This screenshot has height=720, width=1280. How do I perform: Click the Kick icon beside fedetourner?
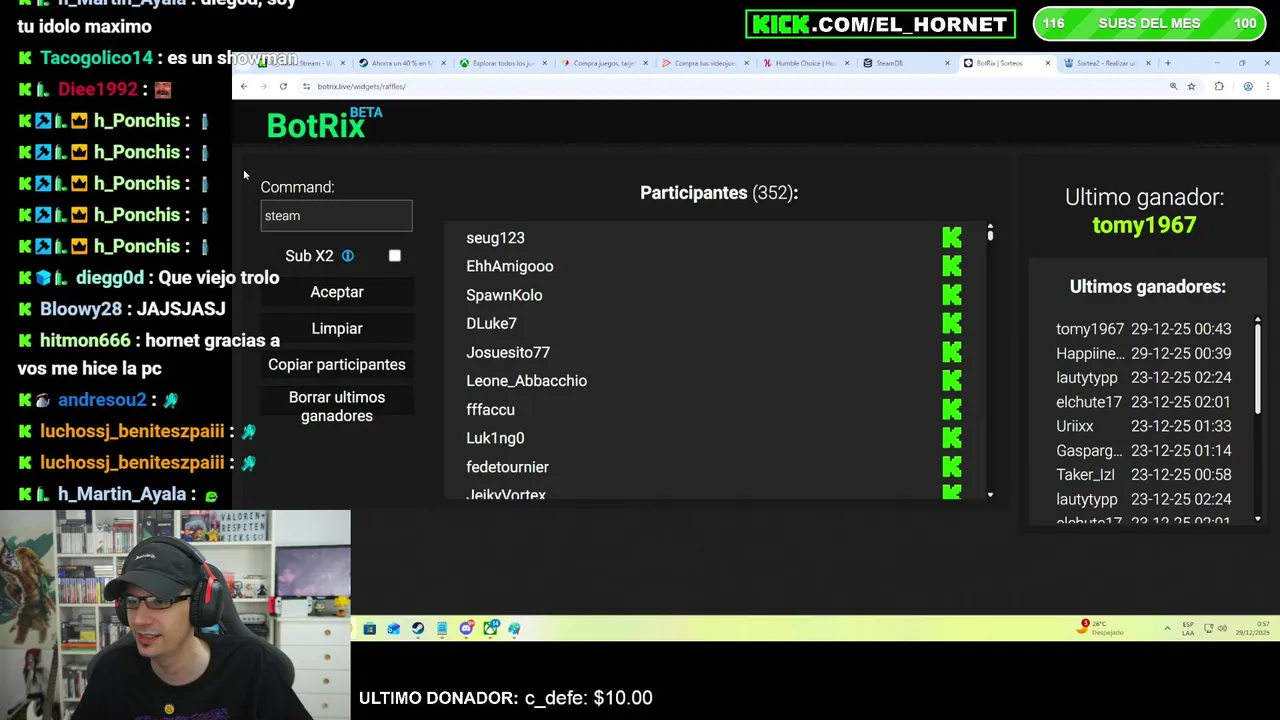(952, 467)
